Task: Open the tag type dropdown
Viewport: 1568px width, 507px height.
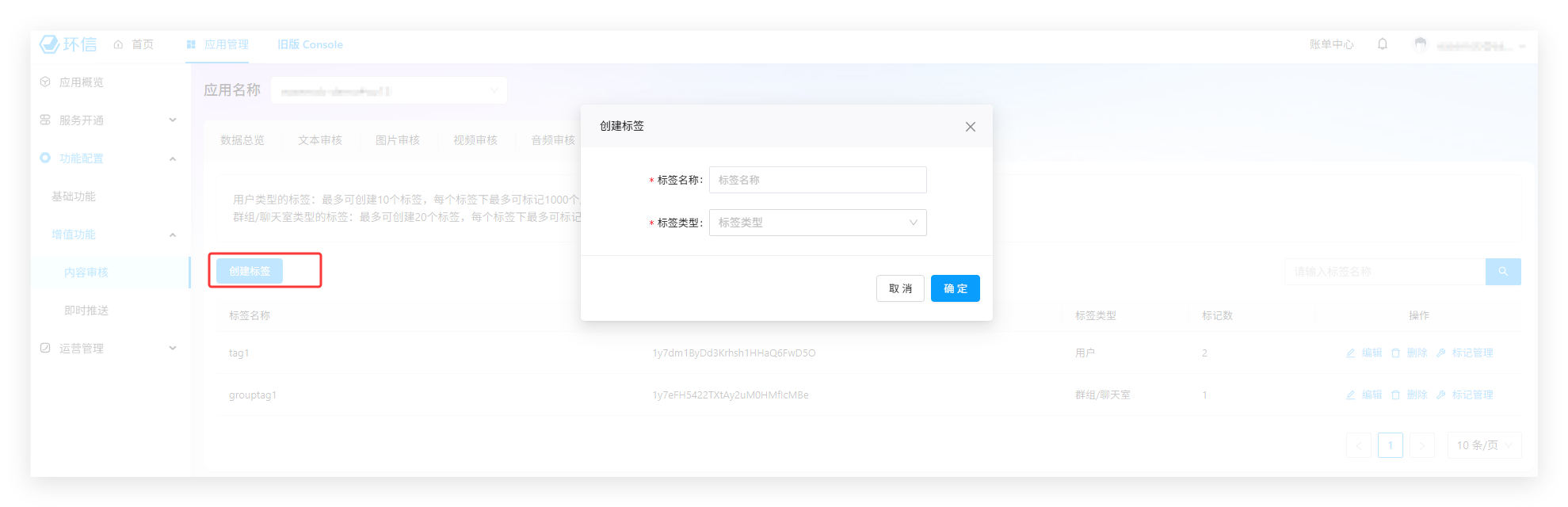Action: tap(817, 223)
